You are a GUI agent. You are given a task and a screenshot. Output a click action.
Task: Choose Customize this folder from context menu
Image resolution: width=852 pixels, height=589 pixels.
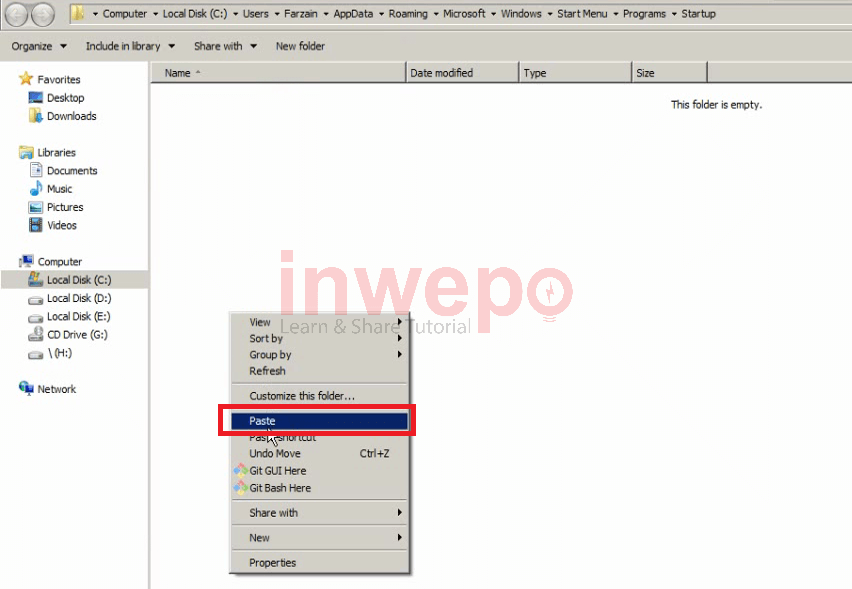click(x=319, y=396)
